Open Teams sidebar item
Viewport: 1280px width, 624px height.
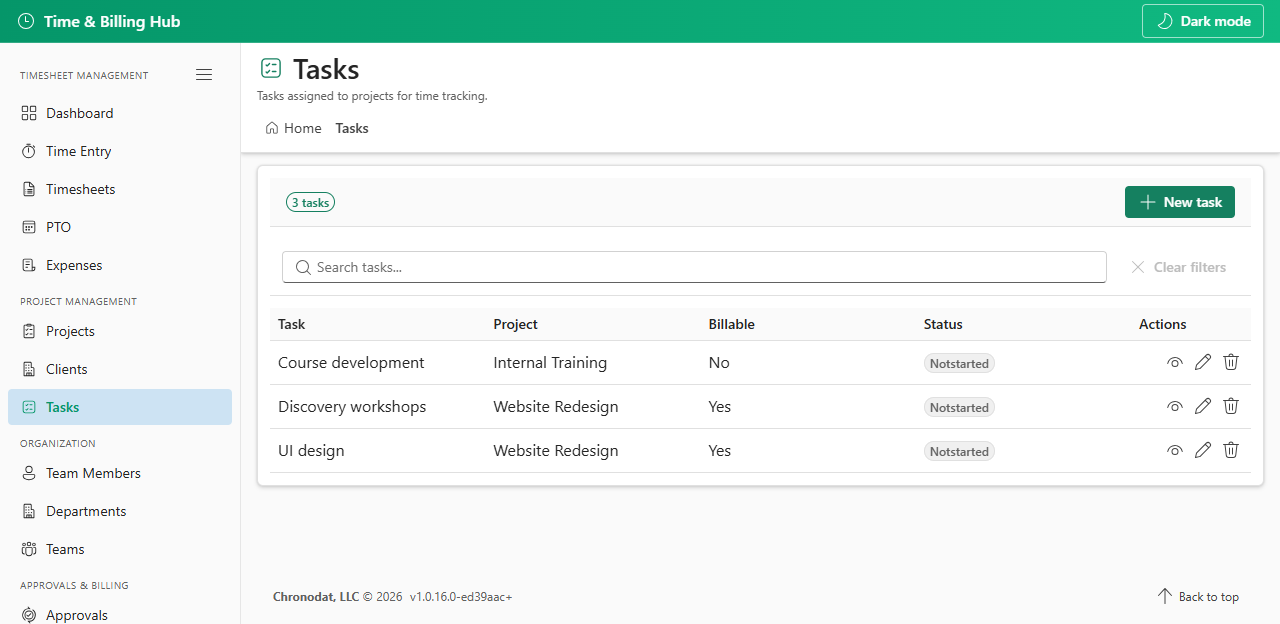coord(120,549)
